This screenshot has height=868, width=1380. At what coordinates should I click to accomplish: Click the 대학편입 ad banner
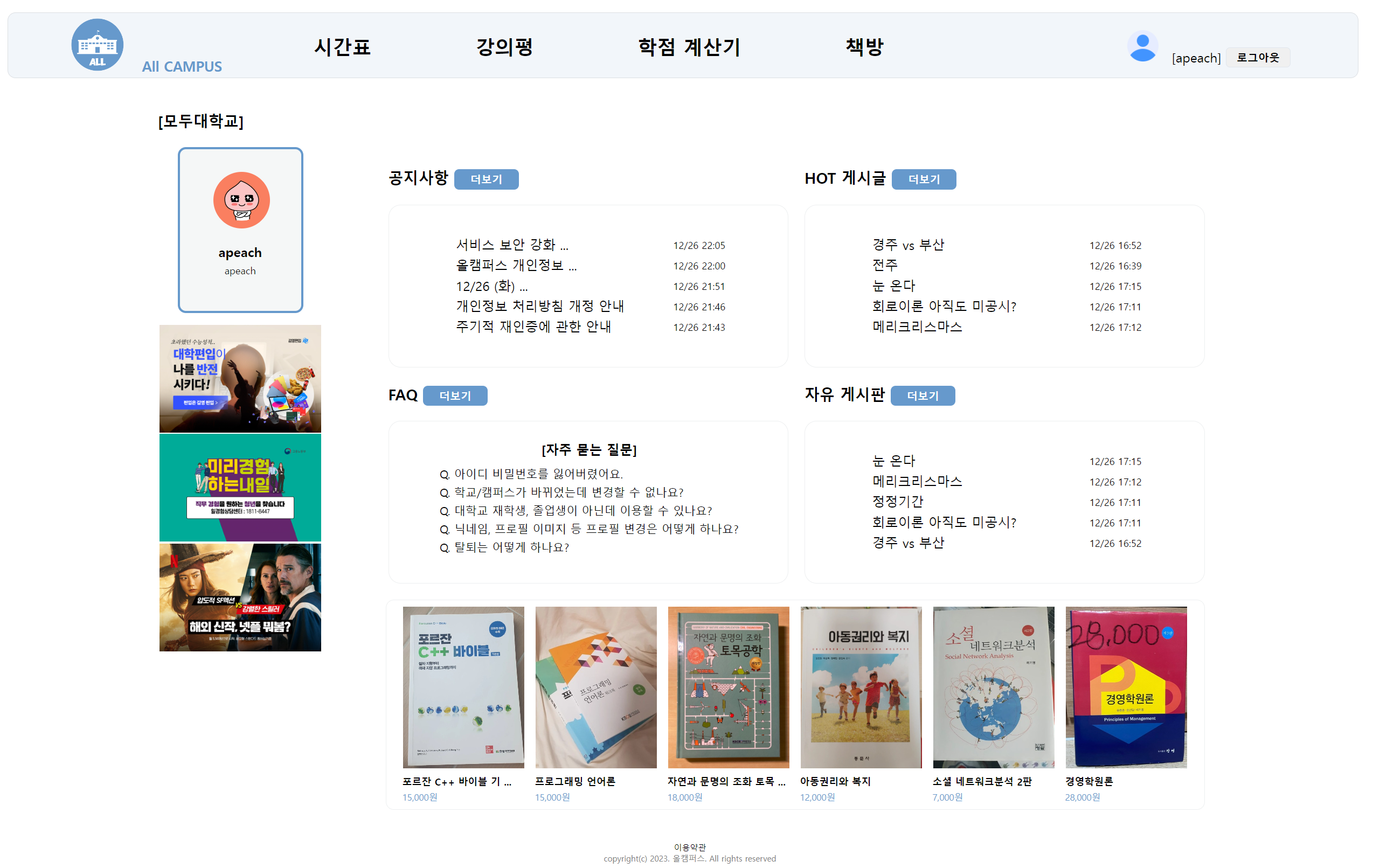pos(240,379)
